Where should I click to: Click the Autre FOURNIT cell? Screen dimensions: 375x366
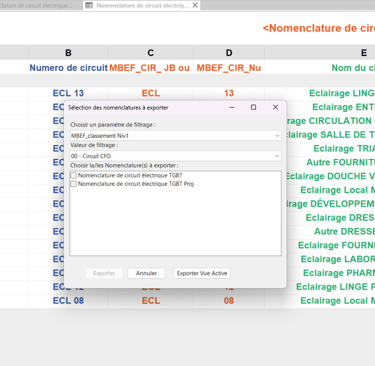[x=331, y=162]
